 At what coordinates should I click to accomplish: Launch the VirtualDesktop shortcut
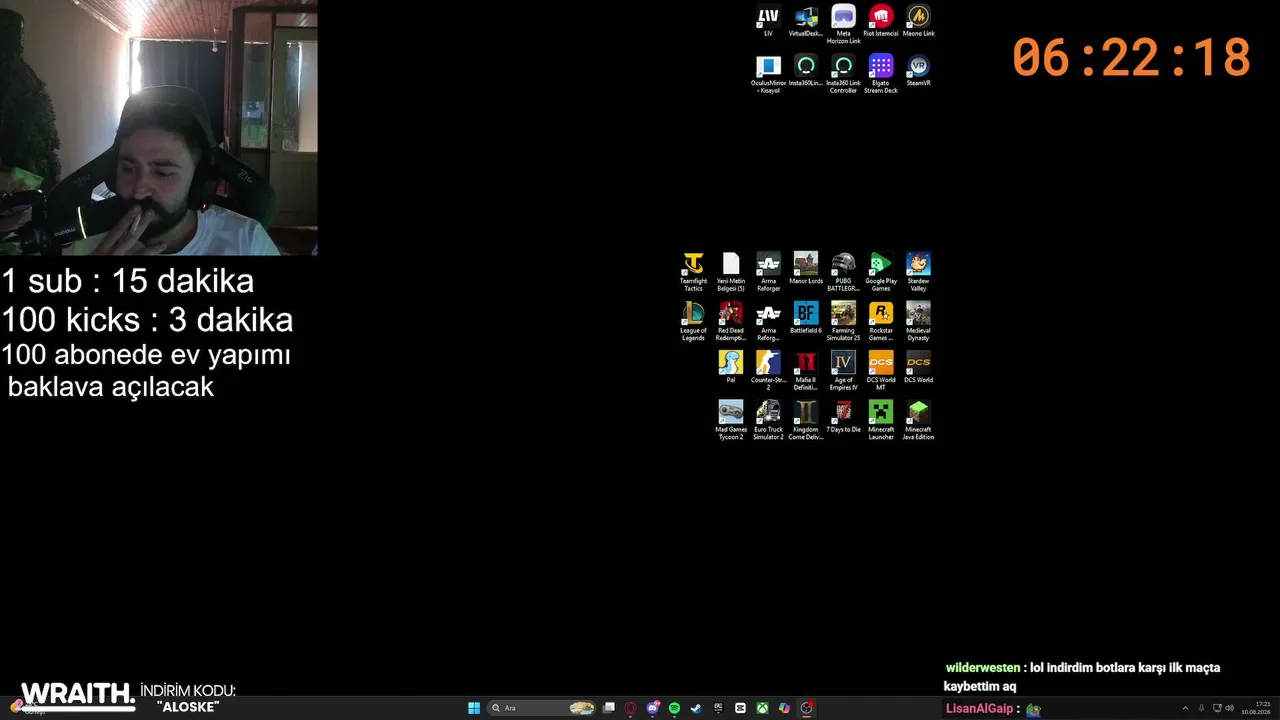(805, 21)
